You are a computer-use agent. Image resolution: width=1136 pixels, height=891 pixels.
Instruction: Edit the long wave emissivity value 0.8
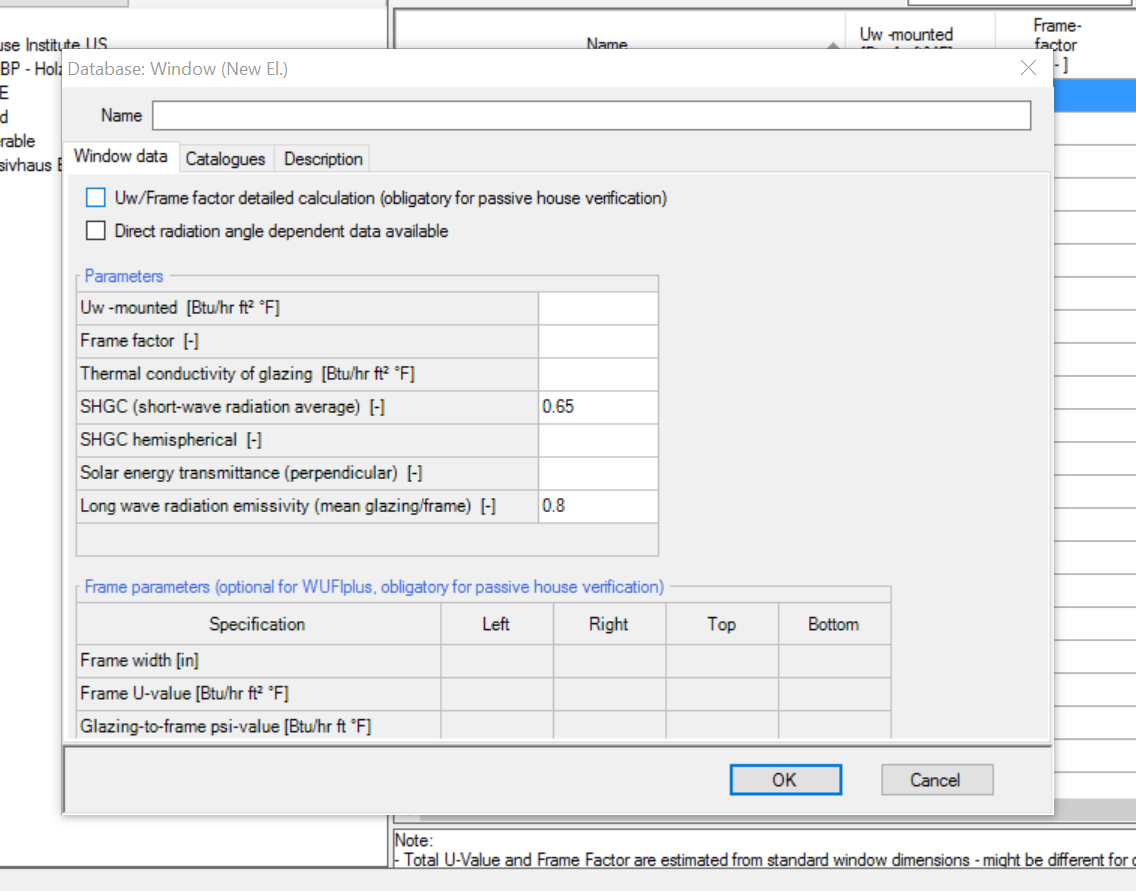(x=597, y=506)
